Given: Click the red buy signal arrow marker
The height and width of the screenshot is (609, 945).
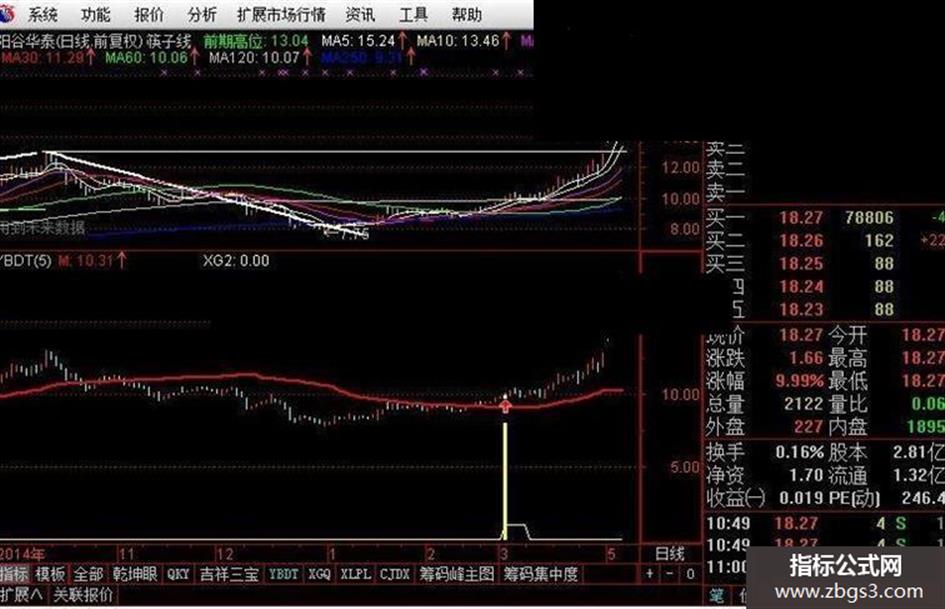Looking at the screenshot, I should tap(505, 406).
